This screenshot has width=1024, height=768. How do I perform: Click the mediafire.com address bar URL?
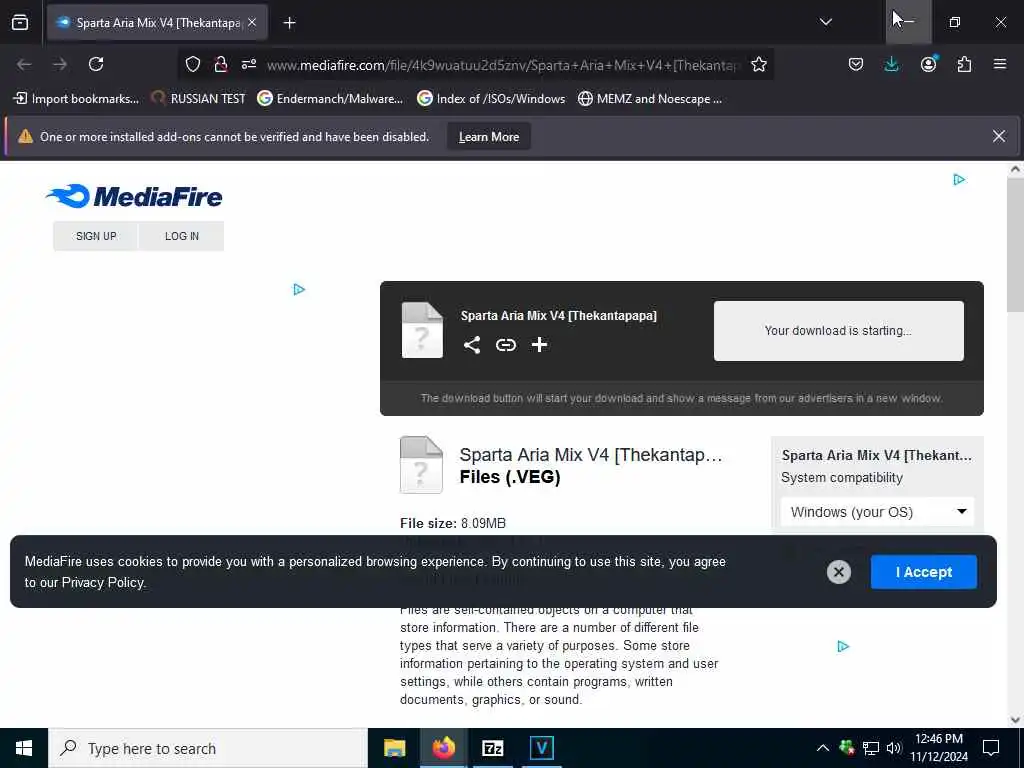point(503,65)
